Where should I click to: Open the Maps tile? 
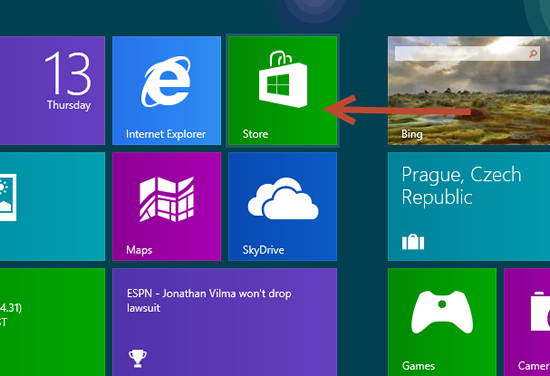pyautogui.click(x=167, y=206)
